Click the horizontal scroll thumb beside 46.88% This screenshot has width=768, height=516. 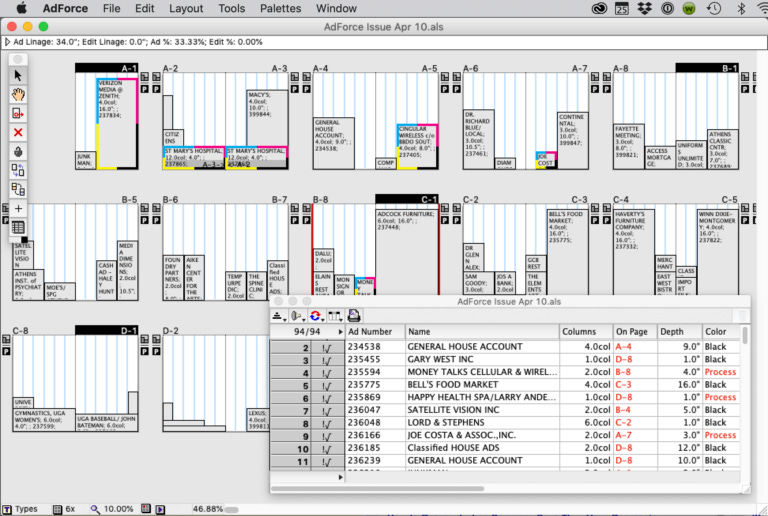[232, 510]
